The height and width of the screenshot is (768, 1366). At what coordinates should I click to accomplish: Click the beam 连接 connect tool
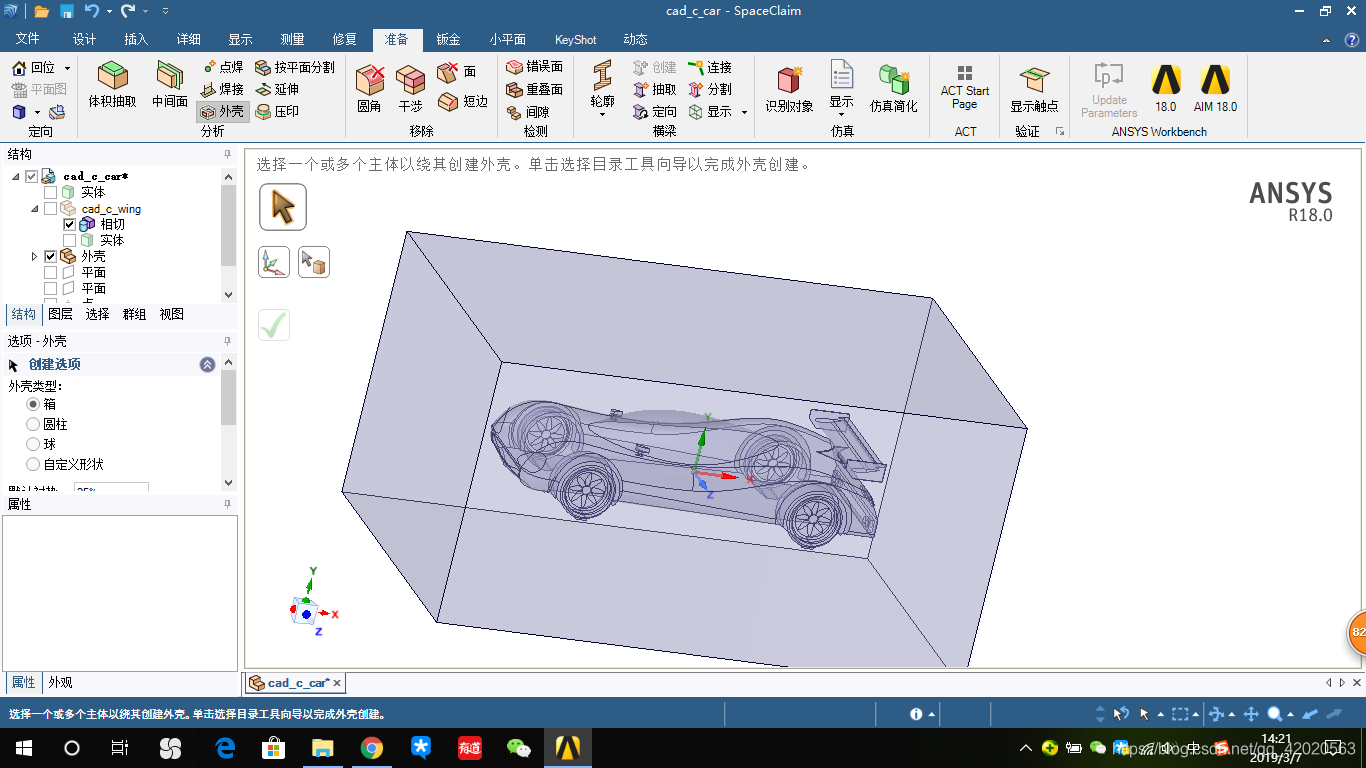point(710,67)
